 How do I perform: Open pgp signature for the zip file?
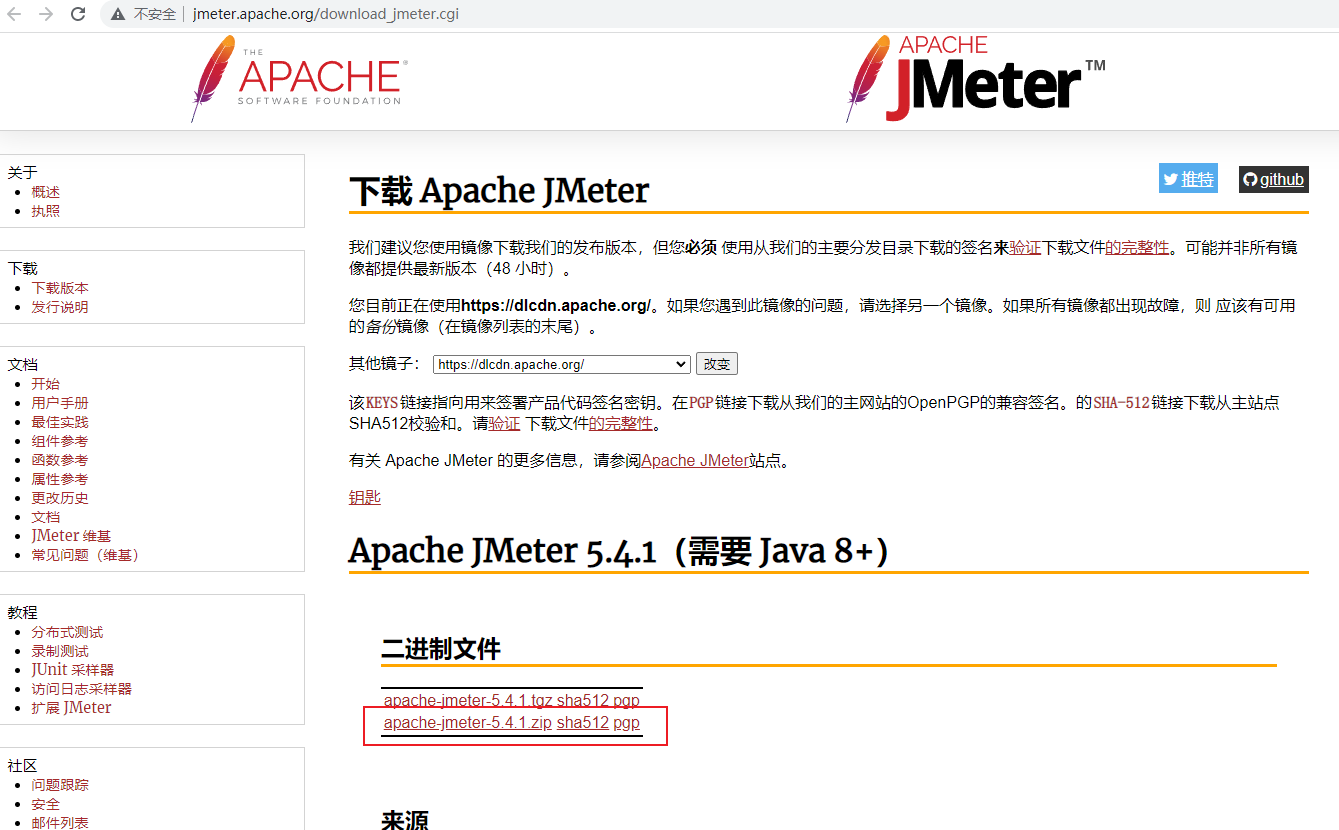pos(627,723)
